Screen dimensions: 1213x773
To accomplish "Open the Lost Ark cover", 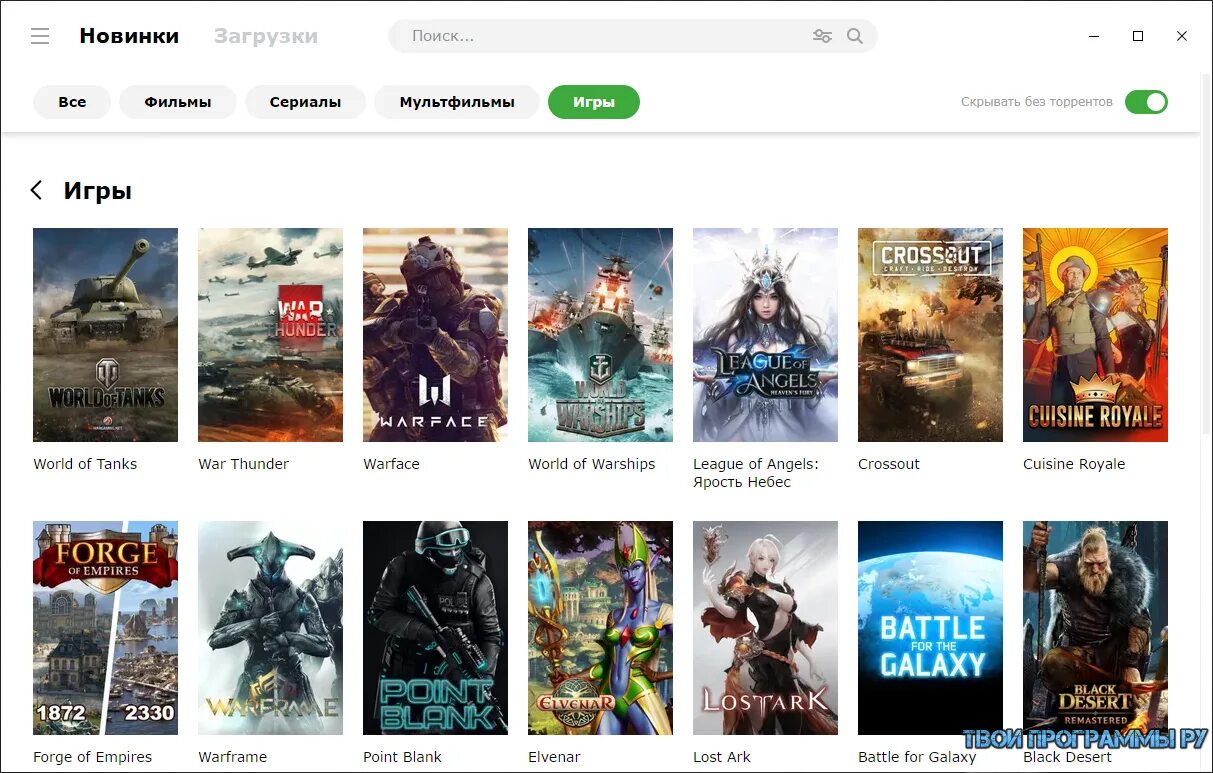I will click(x=765, y=628).
